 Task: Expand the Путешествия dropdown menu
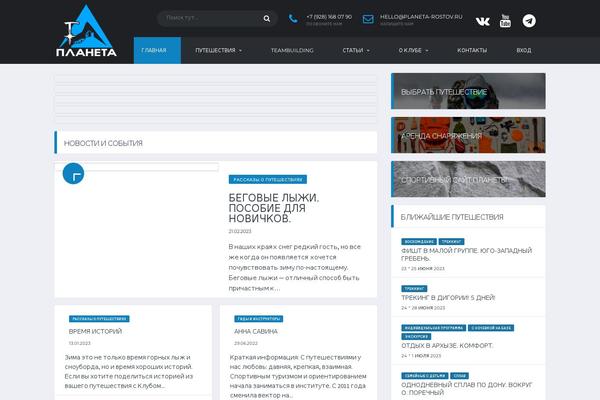coord(218,50)
